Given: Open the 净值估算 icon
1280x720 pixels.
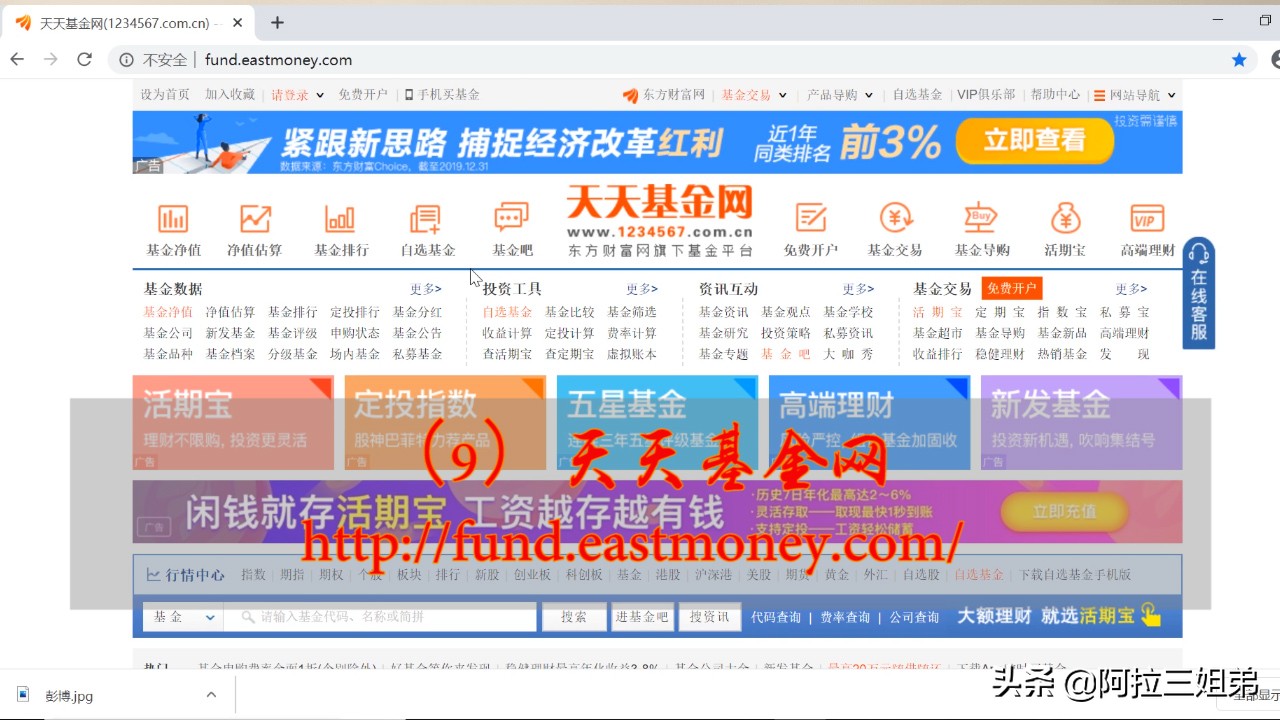Looking at the screenshot, I should 255,225.
